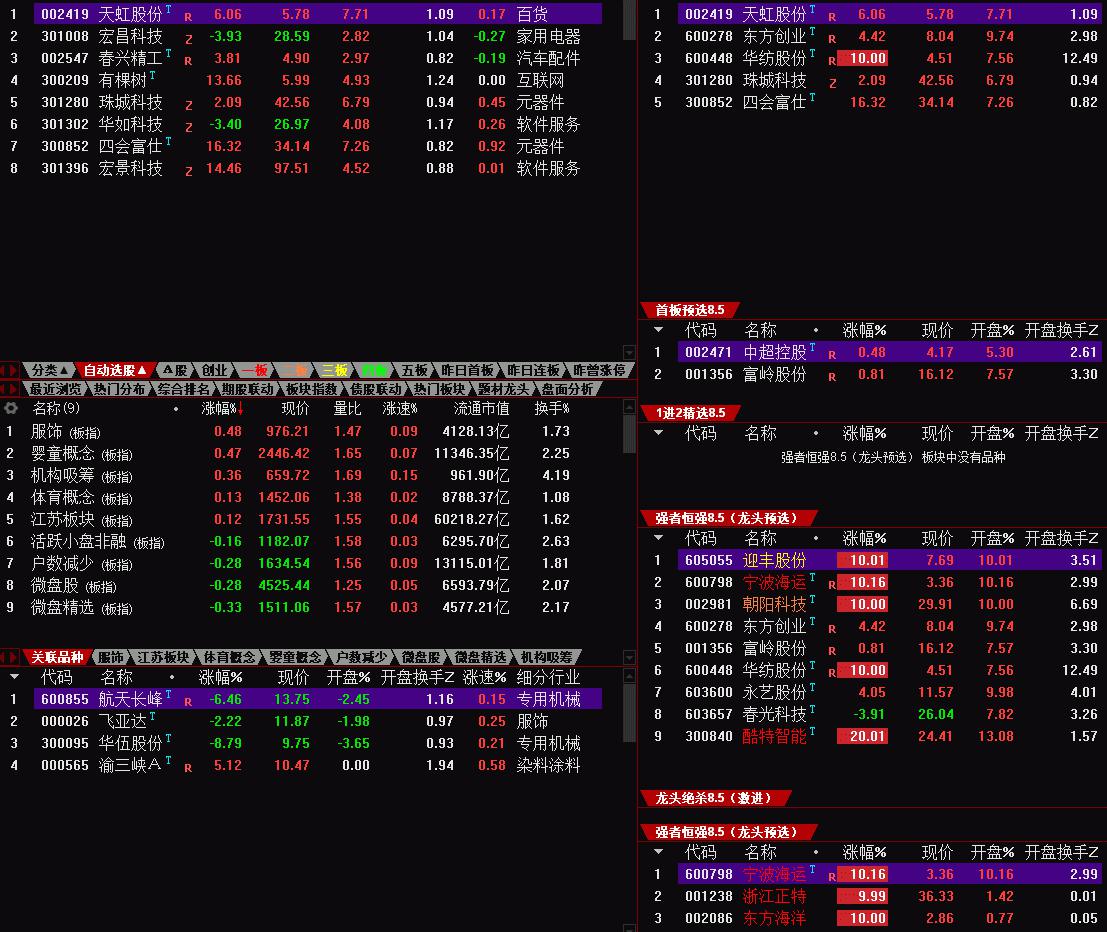Click the R flag on the 春兴精工 row

pyautogui.click(x=189, y=61)
